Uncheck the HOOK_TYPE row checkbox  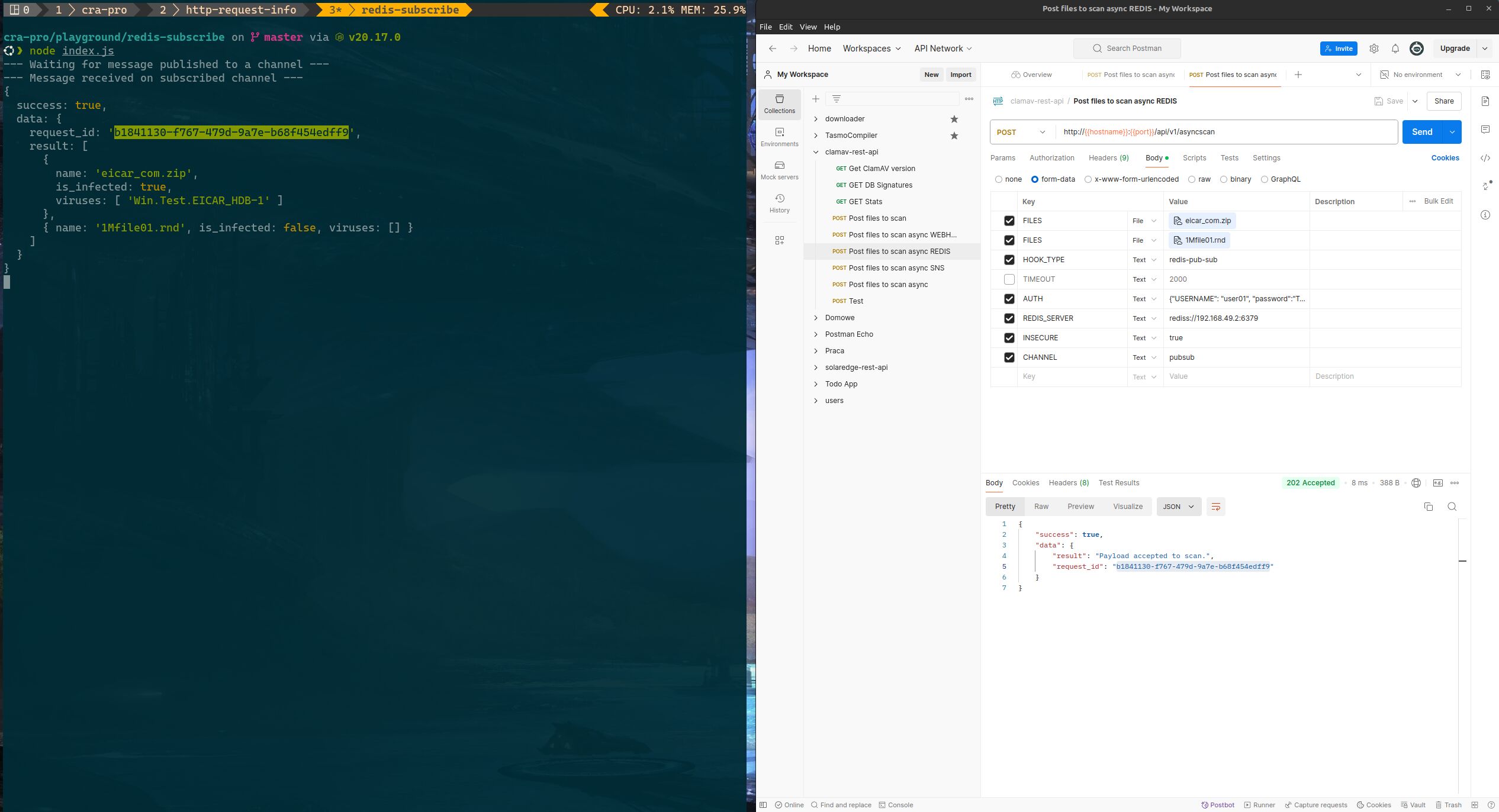tap(1009, 260)
